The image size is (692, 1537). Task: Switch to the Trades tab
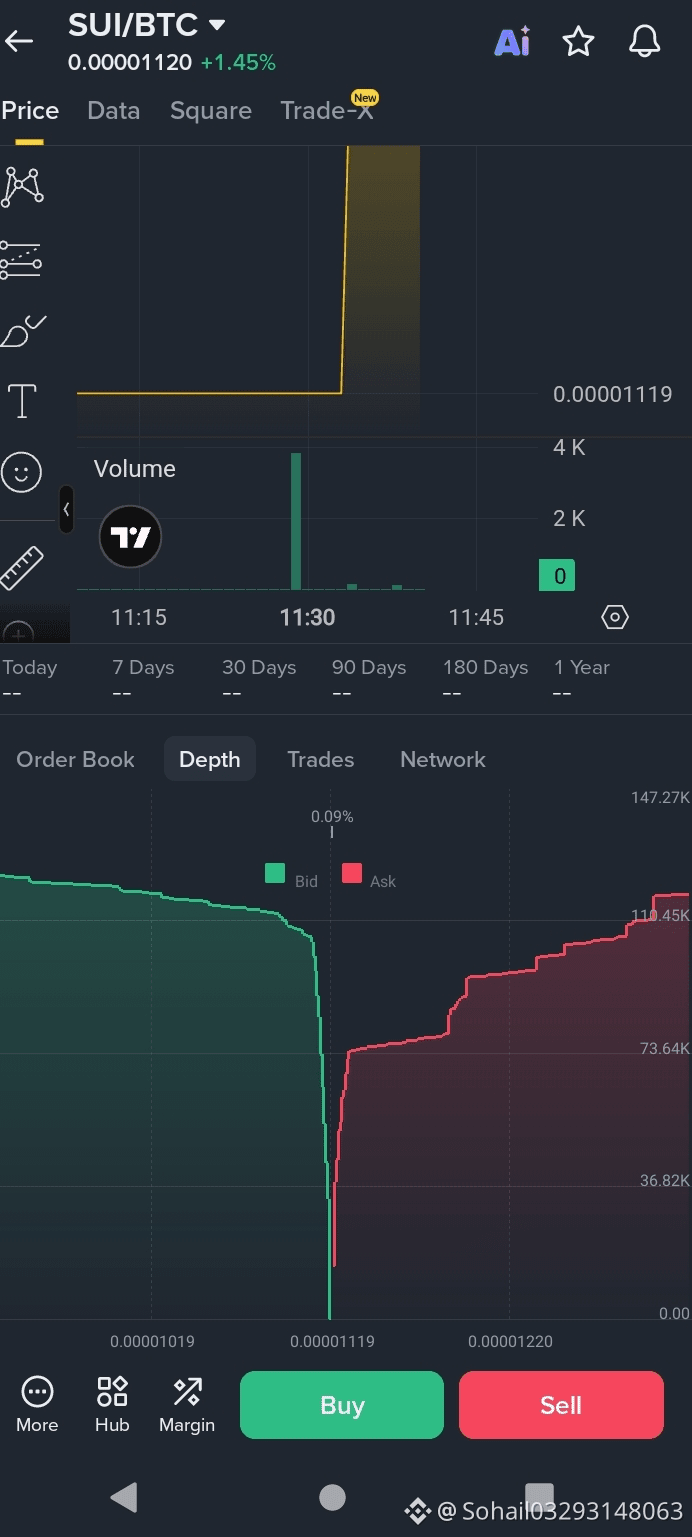(x=321, y=759)
